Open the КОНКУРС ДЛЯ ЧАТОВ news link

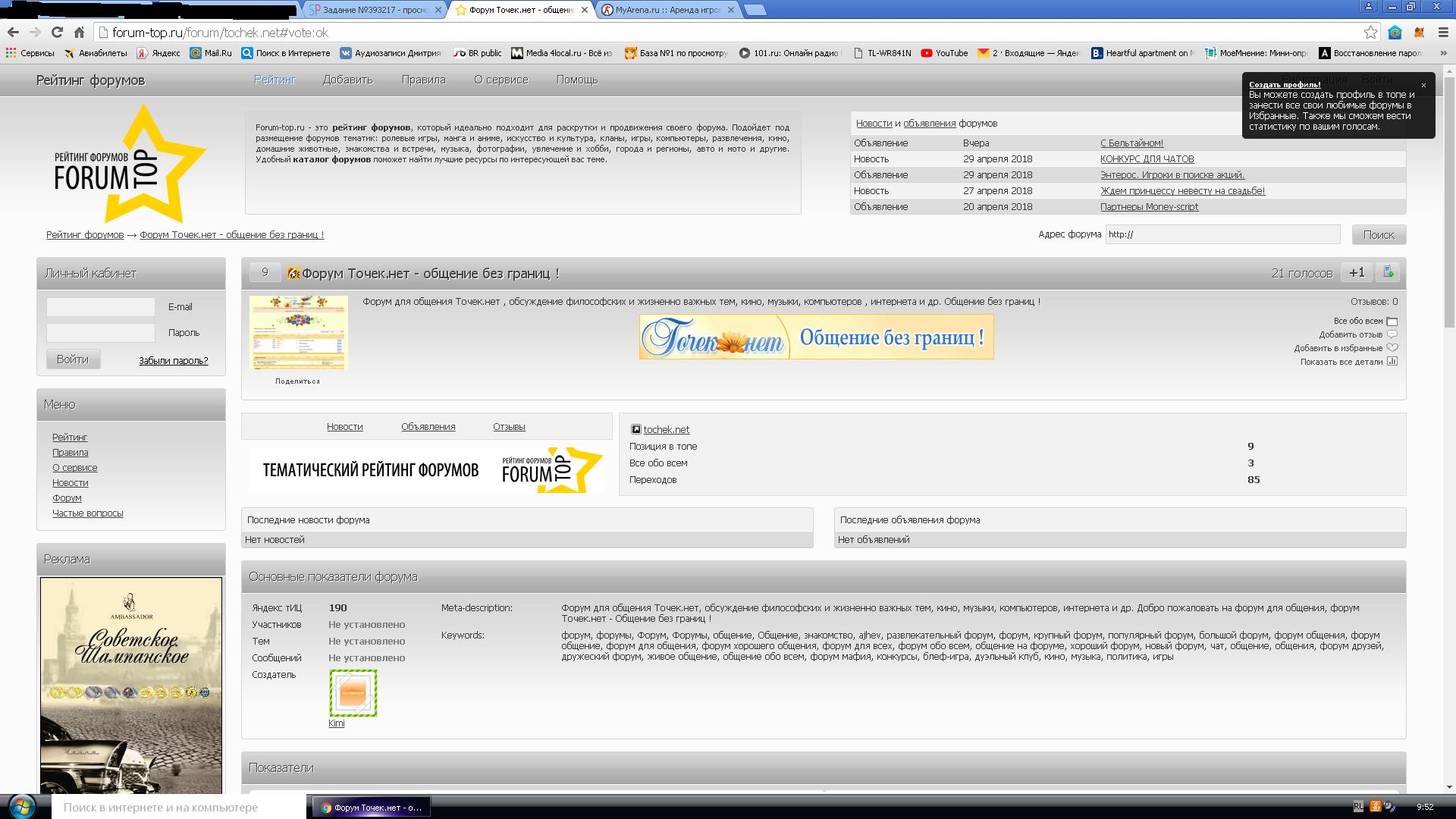1147,159
